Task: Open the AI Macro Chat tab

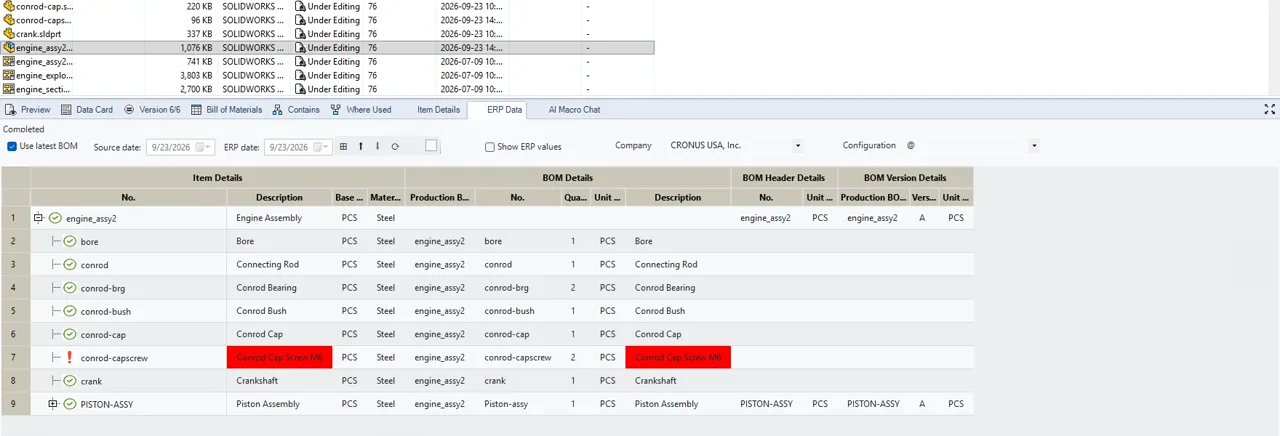Action: pyautogui.click(x=574, y=109)
